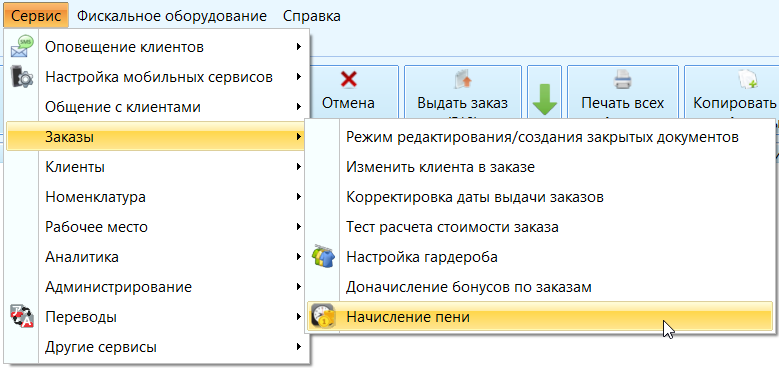Screen dimensions: 779x368
Task: Open the Переводы submenu
Action: coord(156,317)
